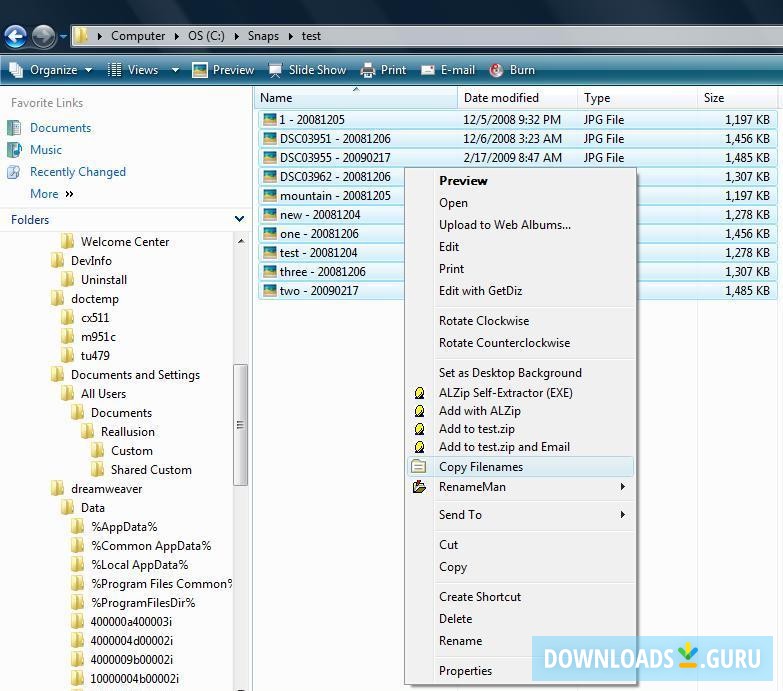
Task: Click the E-mail envelope icon in toolbar
Action: 428,70
